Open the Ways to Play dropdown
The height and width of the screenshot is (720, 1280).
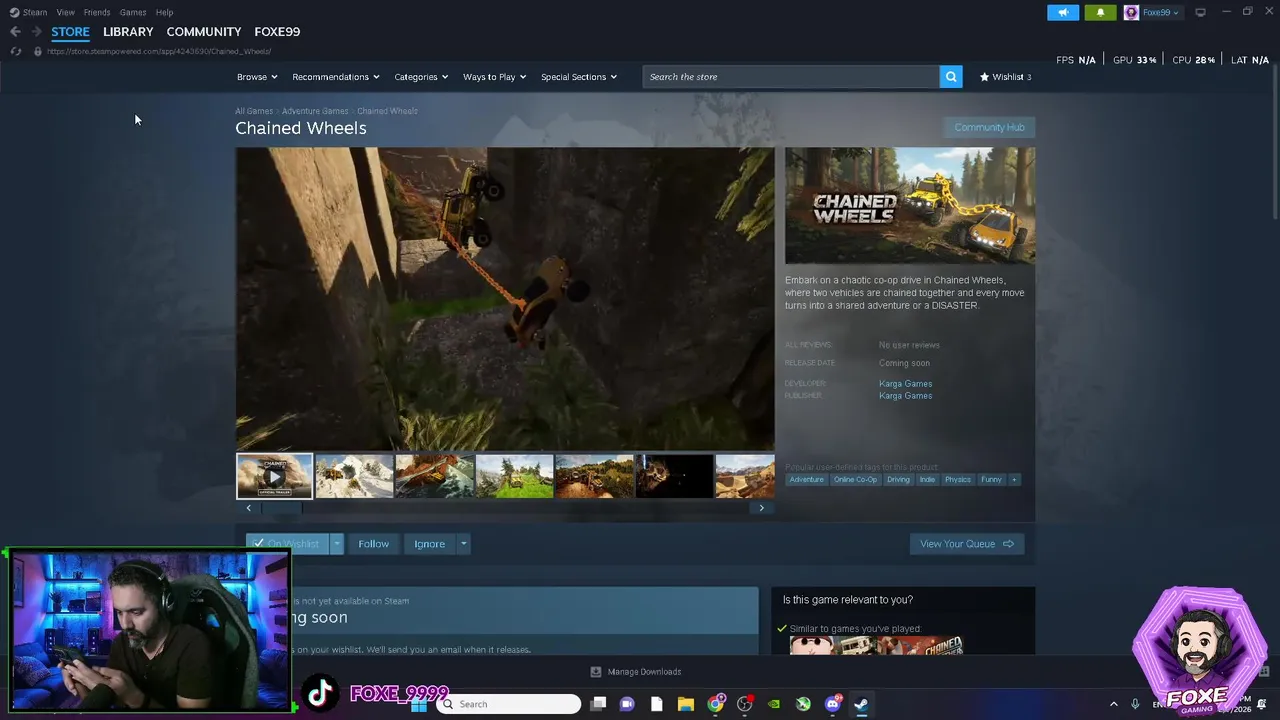[x=494, y=77]
